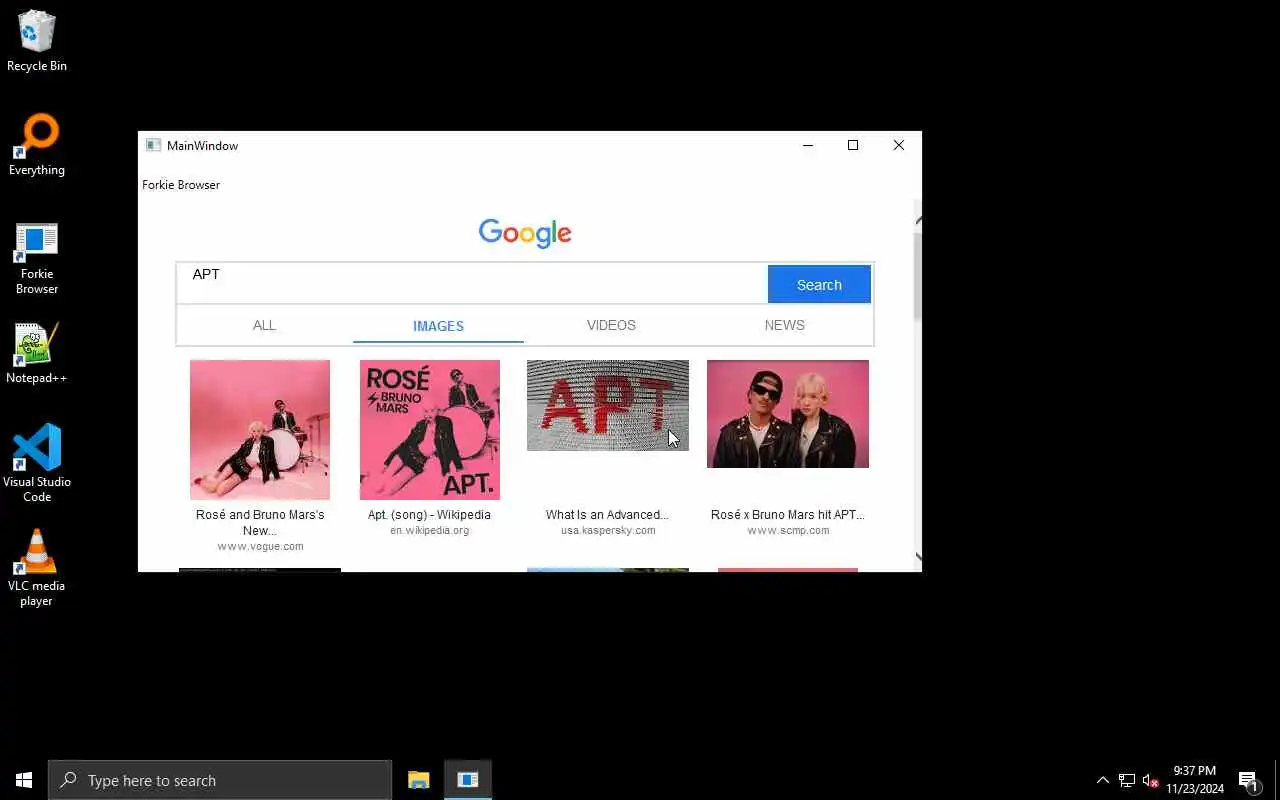Screen dimensions: 1280x800
Task: Click the www.vogue.com source text
Action: pyautogui.click(x=260, y=547)
